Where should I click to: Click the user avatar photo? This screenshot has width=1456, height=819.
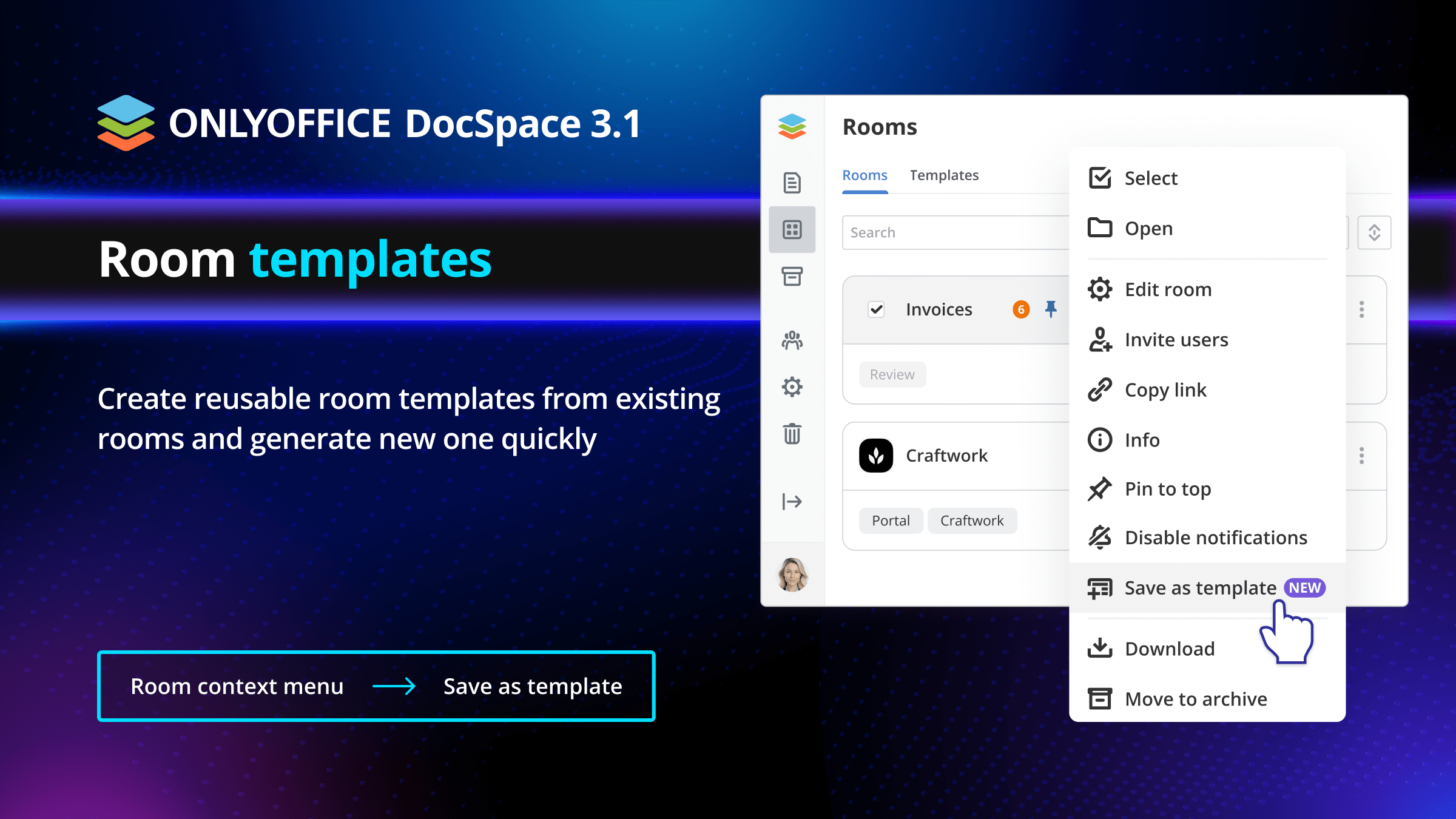pyautogui.click(x=792, y=575)
